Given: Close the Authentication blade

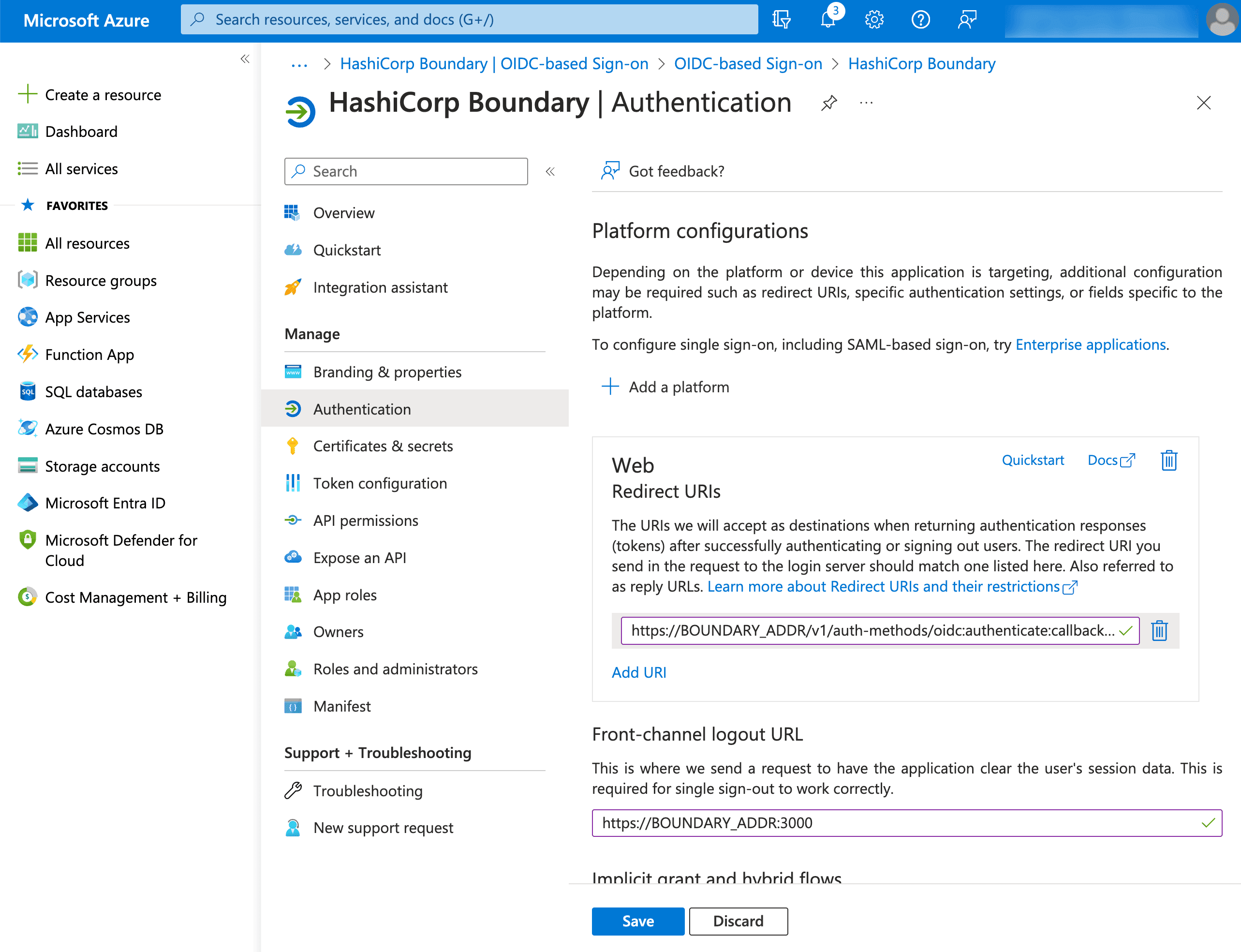Looking at the screenshot, I should (x=1203, y=103).
